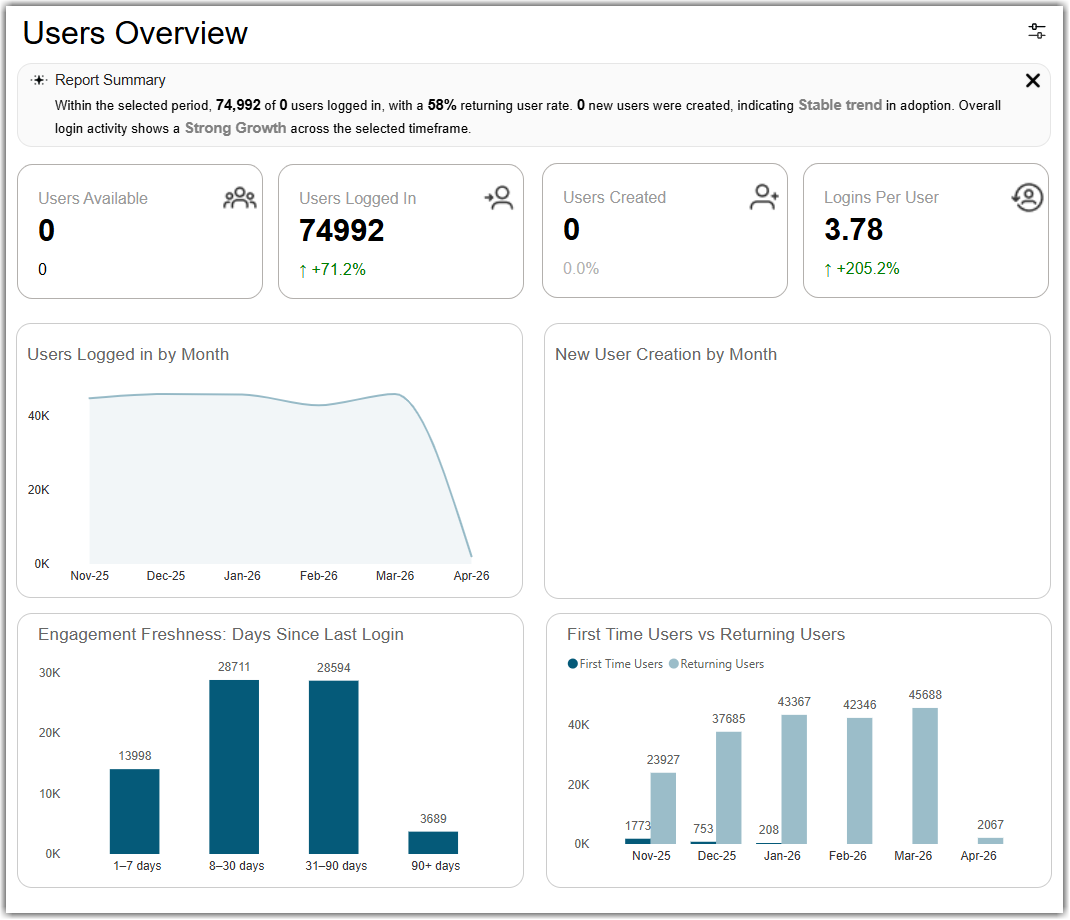Select Mar-26 returning users bar
This screenshot has height=920, width=1070.
click(x=925, y=776)
